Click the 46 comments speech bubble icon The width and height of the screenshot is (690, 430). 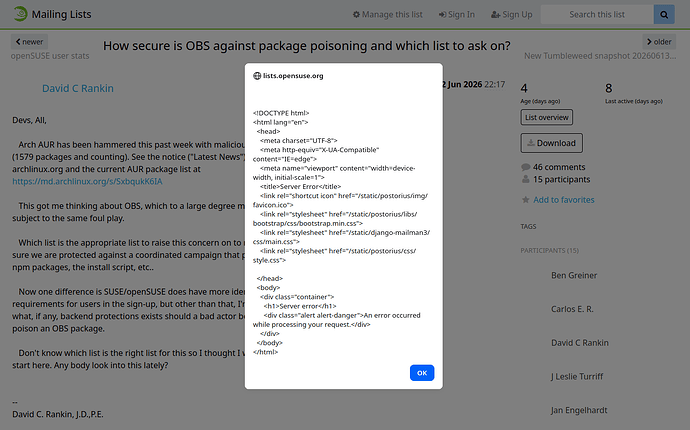525,167
